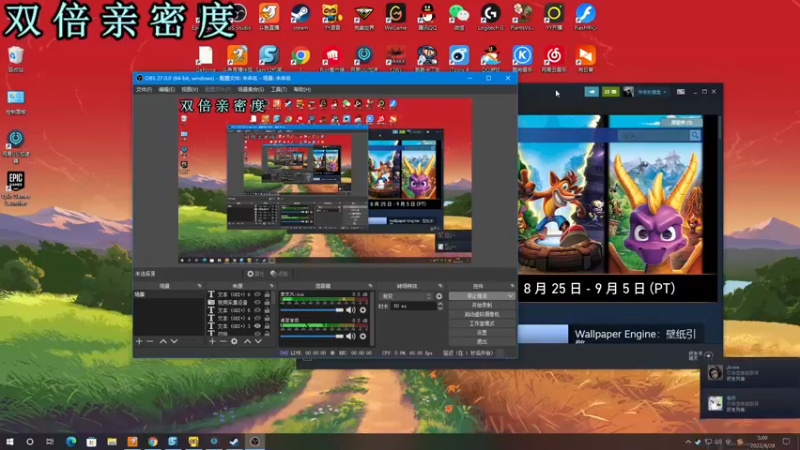800x450 pixels.
Task: Open the Epic Games Launcher desktop shortcut
Action: [16, 188]
